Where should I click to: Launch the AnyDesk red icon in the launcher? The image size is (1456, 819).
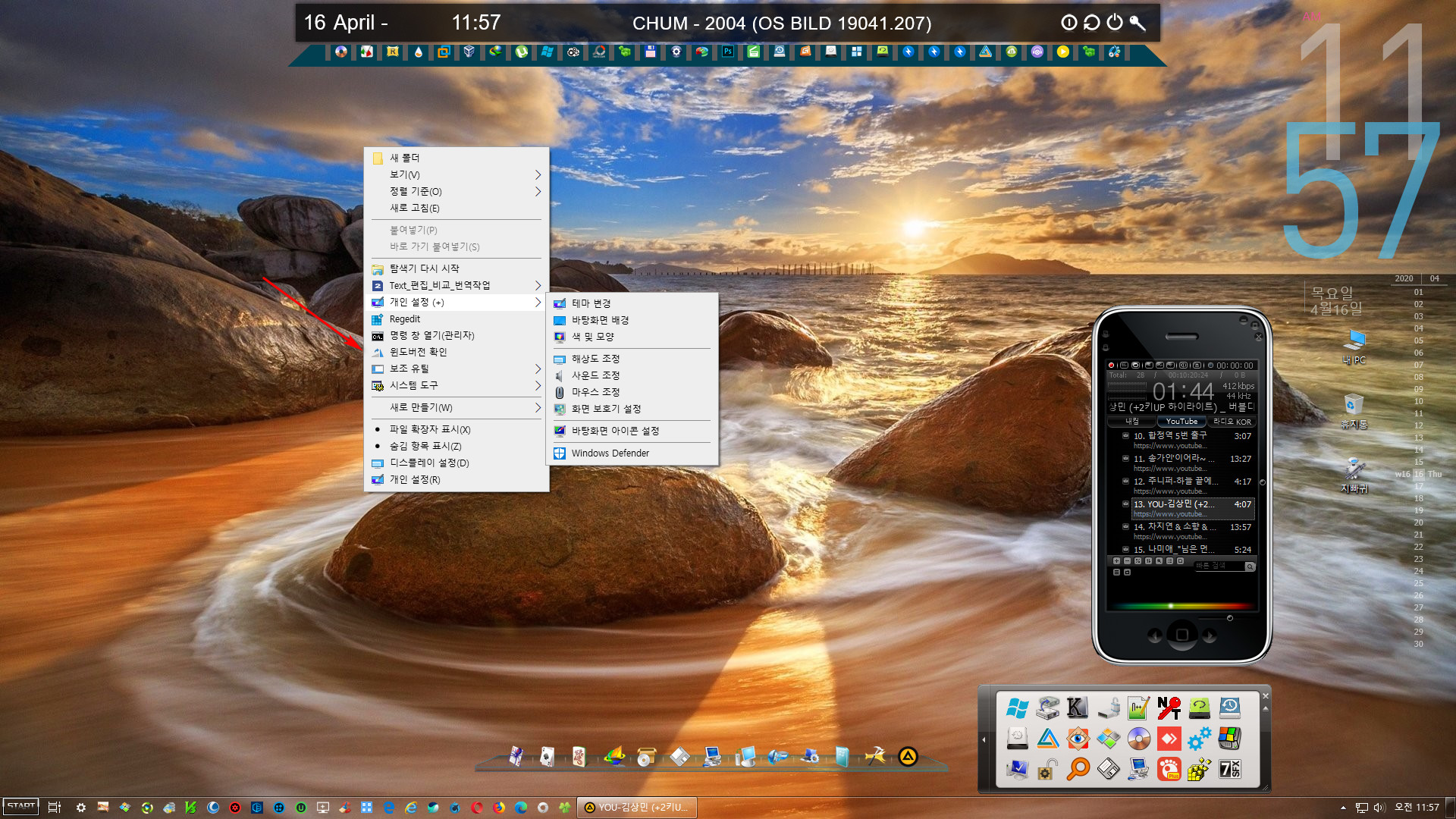coord(1169,739)
